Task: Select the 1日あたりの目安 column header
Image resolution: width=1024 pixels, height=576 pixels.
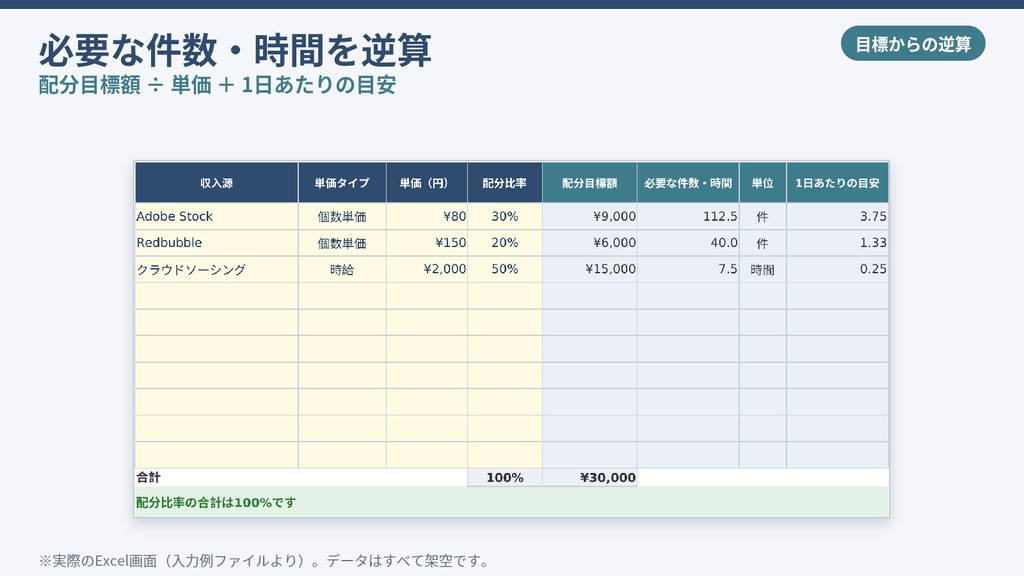Action: point(837,183)
